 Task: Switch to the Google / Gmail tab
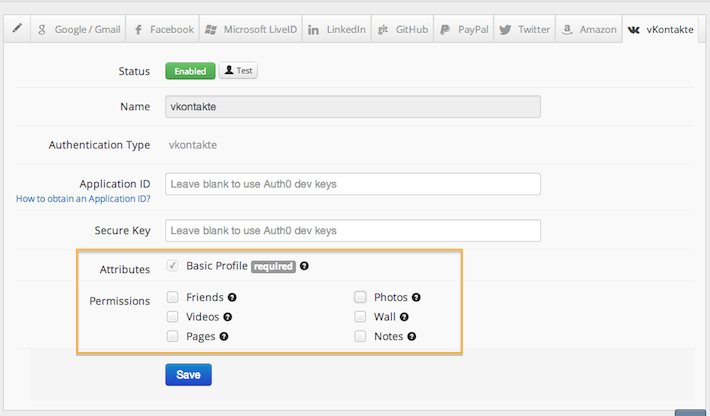point(78,29)
